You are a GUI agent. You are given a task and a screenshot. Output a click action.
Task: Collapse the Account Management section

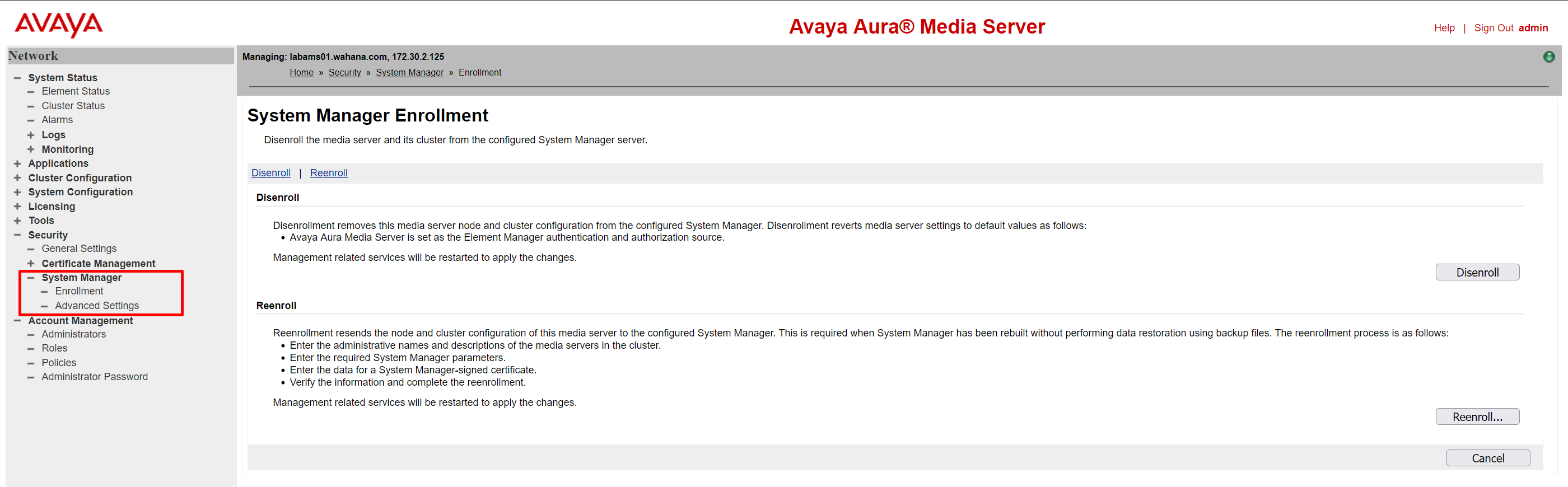17,321
